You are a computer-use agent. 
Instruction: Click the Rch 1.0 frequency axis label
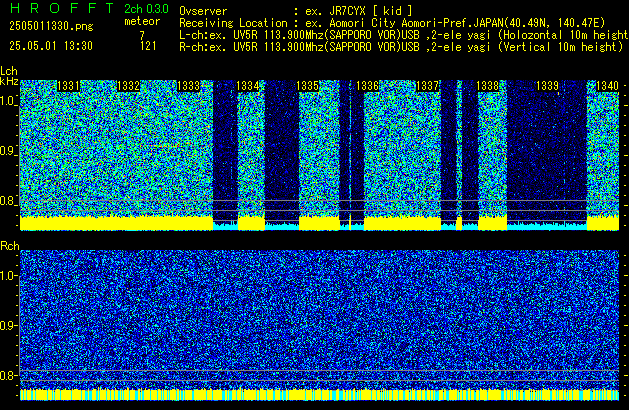coord(8,276)
